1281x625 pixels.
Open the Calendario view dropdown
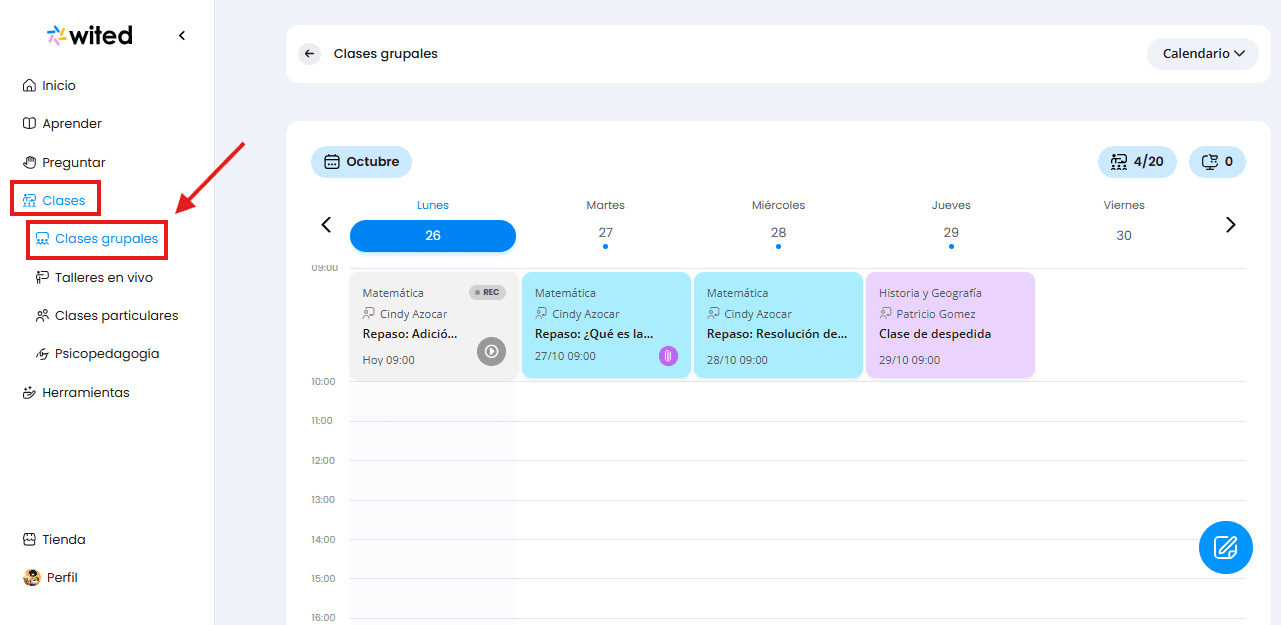[1202, 54]
